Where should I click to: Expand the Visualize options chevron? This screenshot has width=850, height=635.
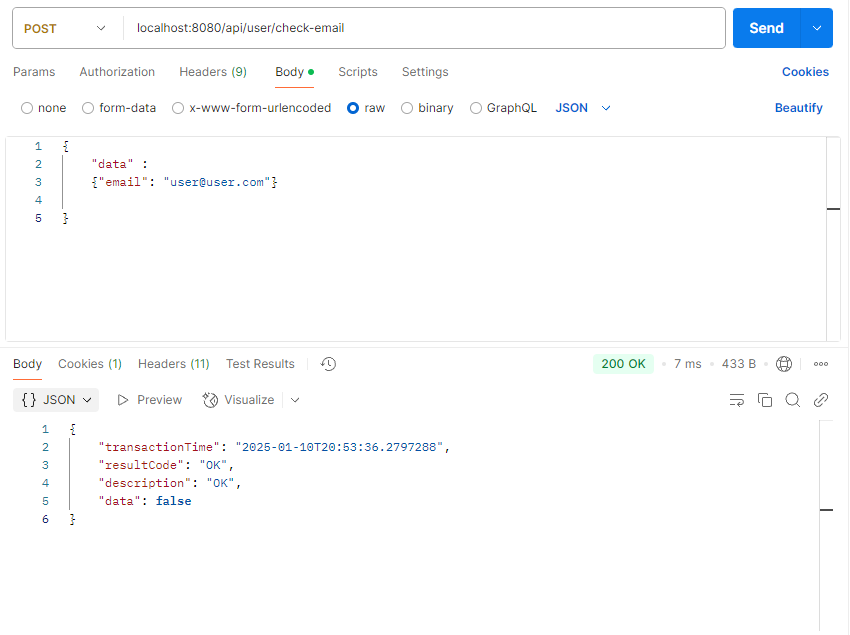click(295, 400)
